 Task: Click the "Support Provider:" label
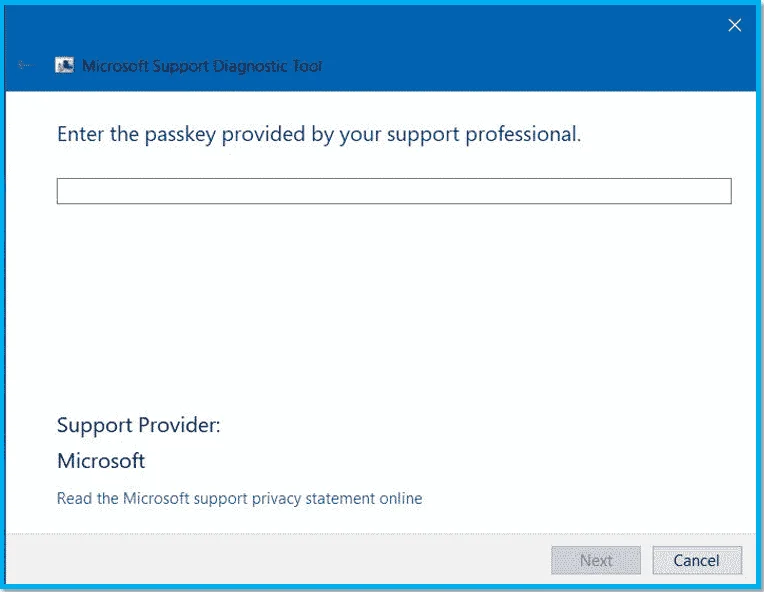click(x=139, y=425)
